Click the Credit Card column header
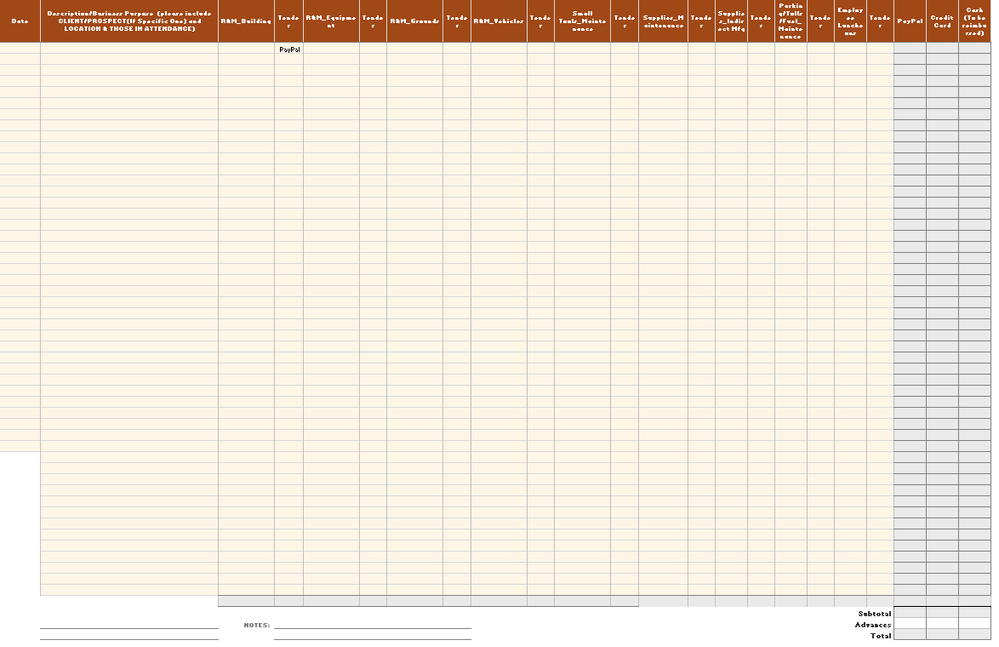999x647 pixels. pos(942,21)
